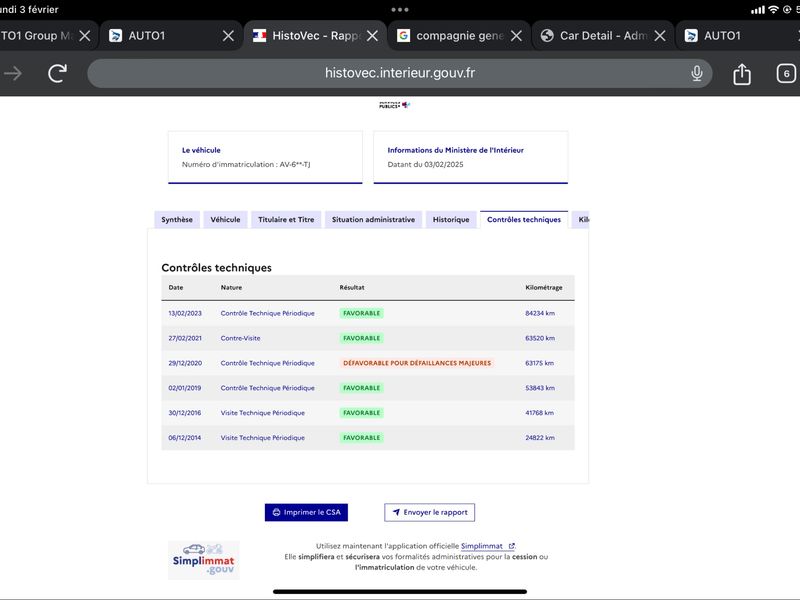This screenshot has height=600, width=800.
Task: Click the Contre-Visite nature cell
Action: (x=240, y=338)
